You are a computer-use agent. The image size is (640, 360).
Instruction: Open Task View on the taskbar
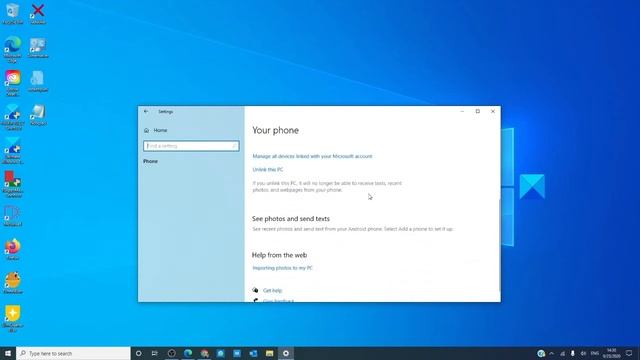click(155, 353)
